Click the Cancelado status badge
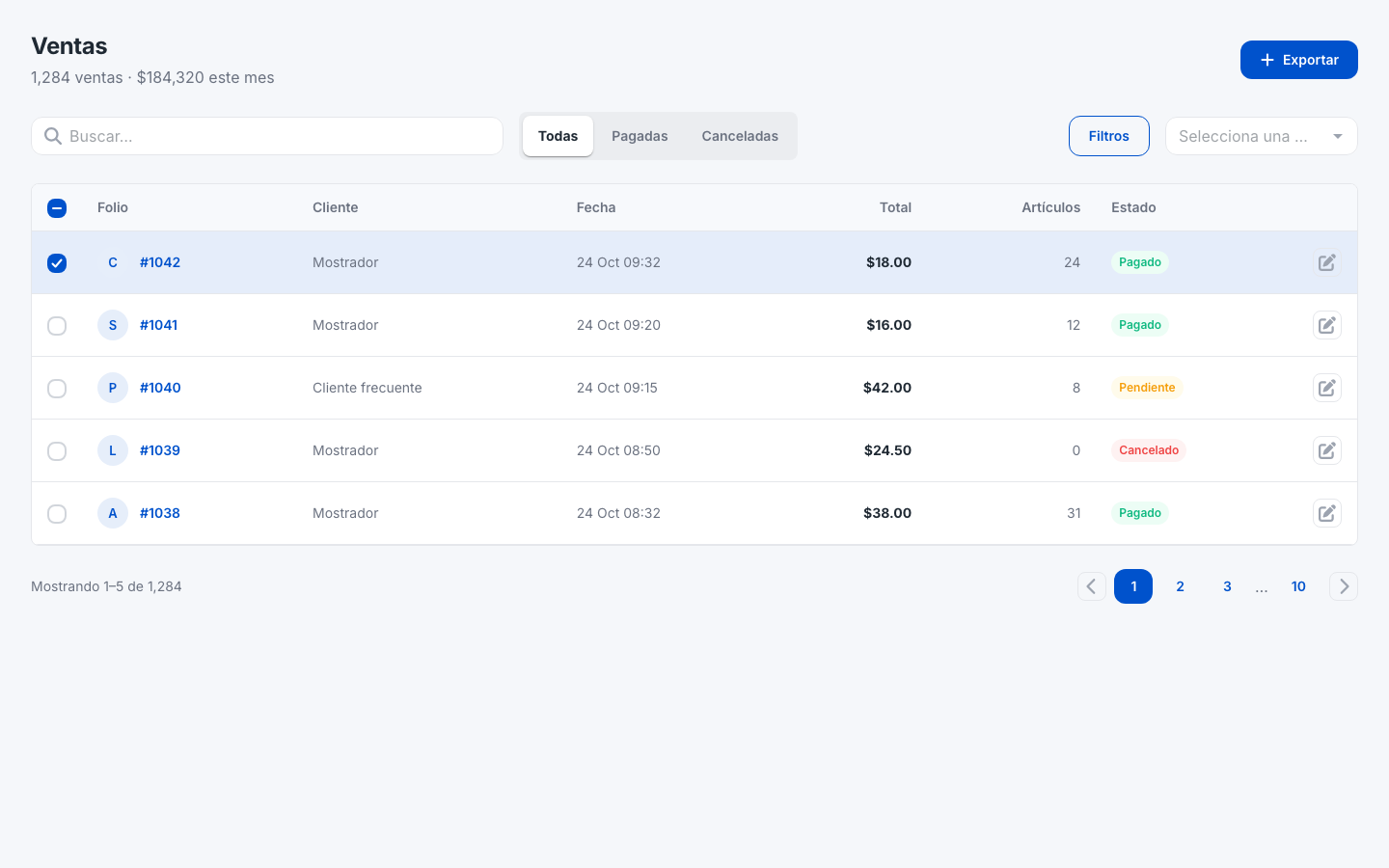This screenshot has width=1389, height=868. [1149, 450]
